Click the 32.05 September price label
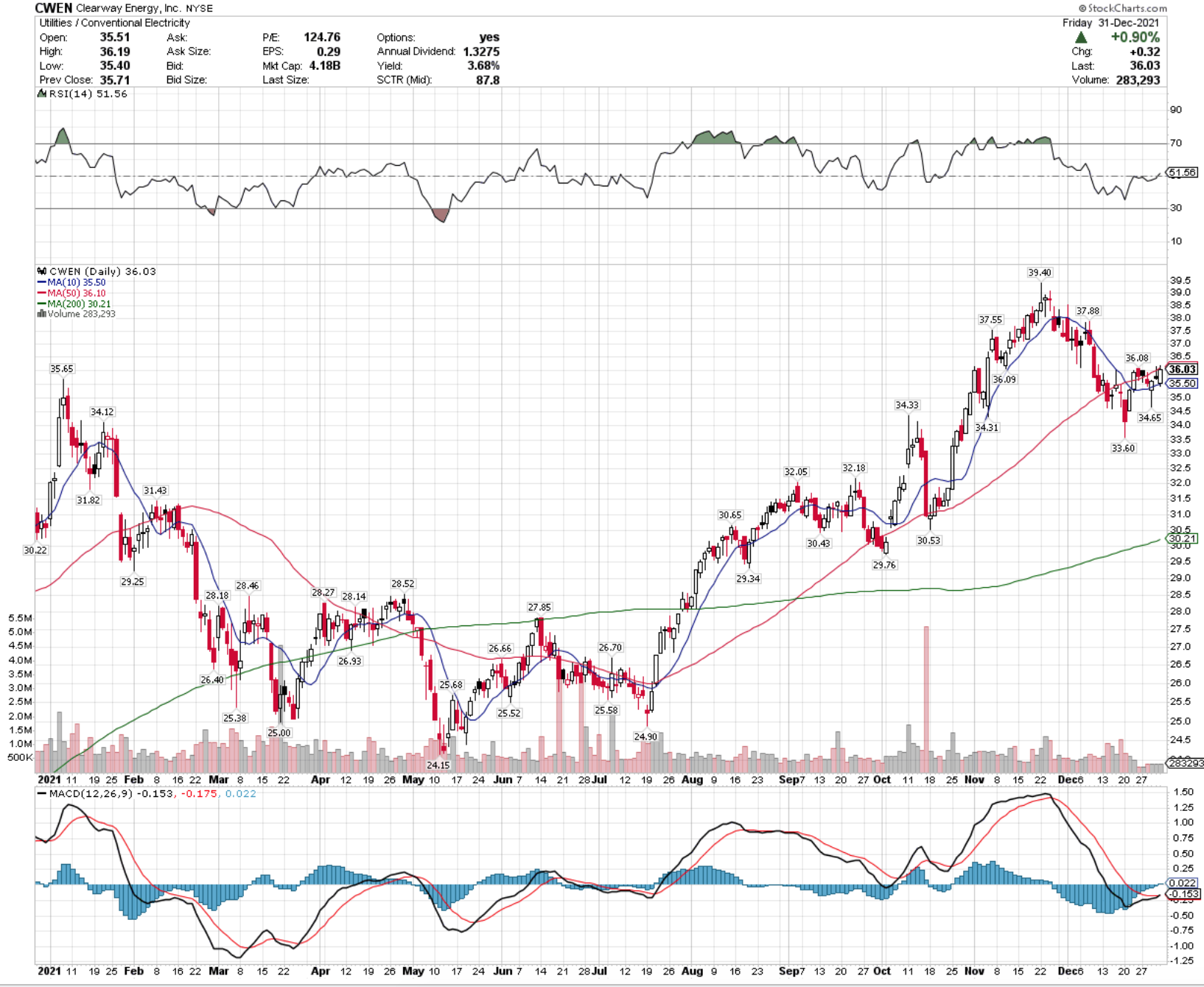This screenshot has width=1204, height=987. point(796,471)
